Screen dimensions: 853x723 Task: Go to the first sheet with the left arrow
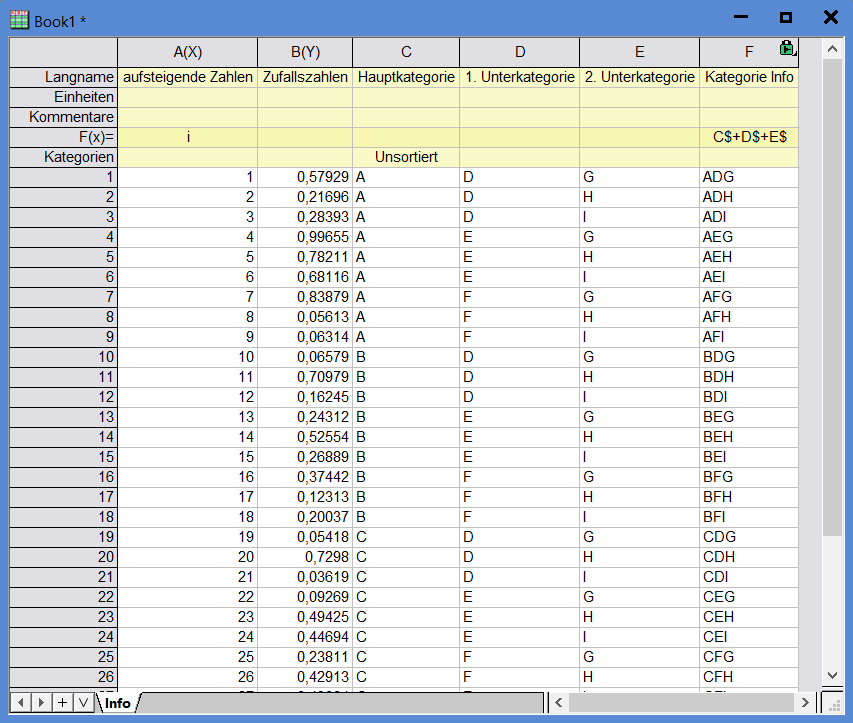click(21, 702)
